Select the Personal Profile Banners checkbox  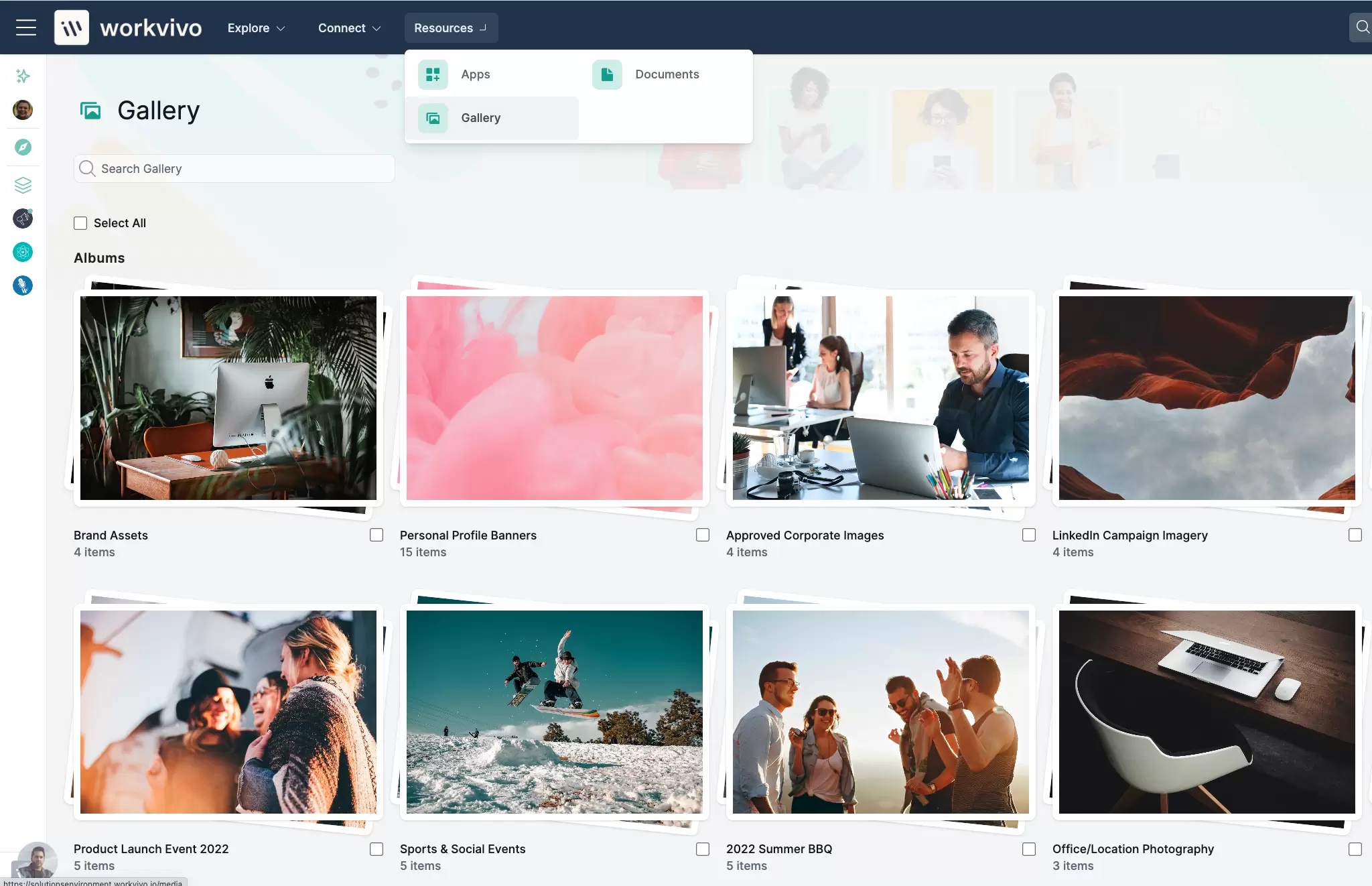tap(703, 535)
